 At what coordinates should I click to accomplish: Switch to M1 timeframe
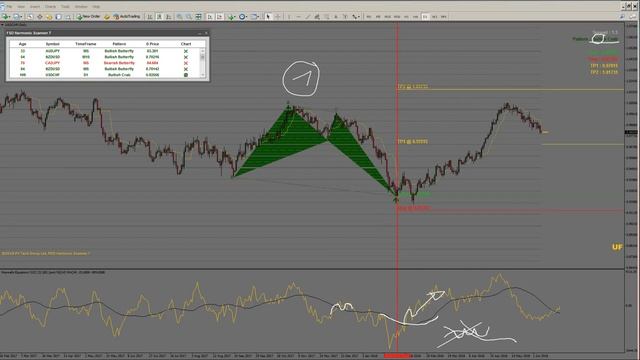[x=369, y=17]
